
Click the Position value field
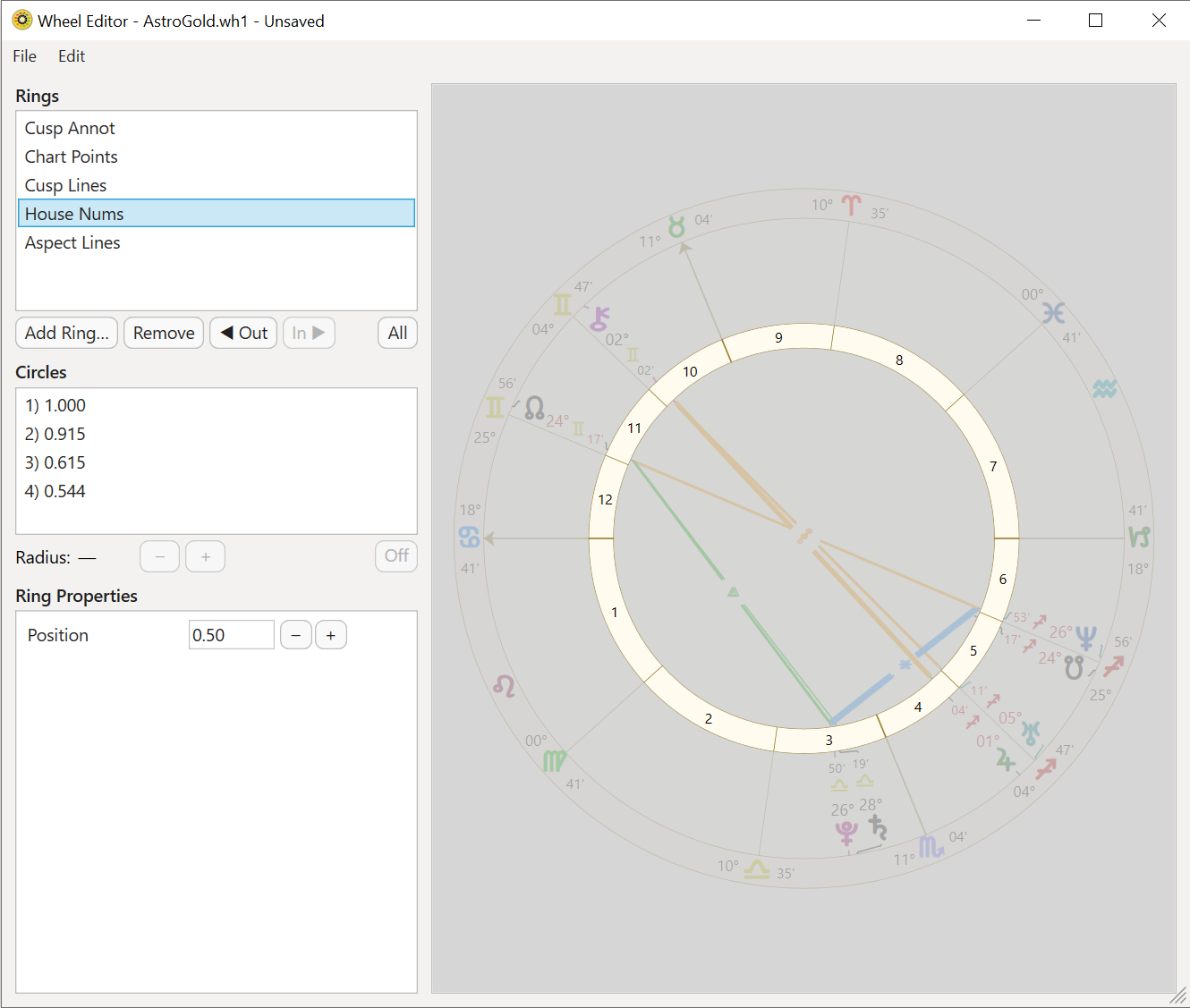click(232, 635)
